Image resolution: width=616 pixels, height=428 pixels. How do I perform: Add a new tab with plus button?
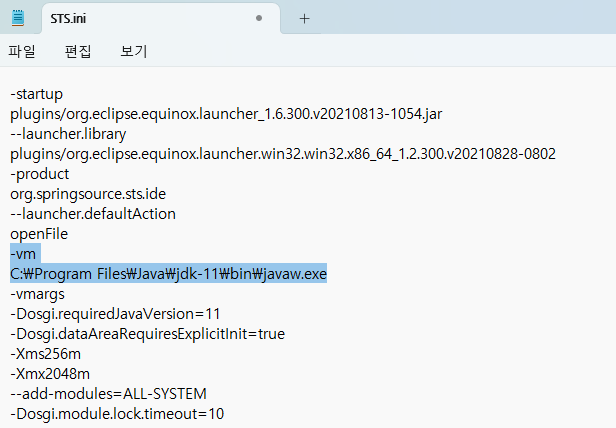304,18
